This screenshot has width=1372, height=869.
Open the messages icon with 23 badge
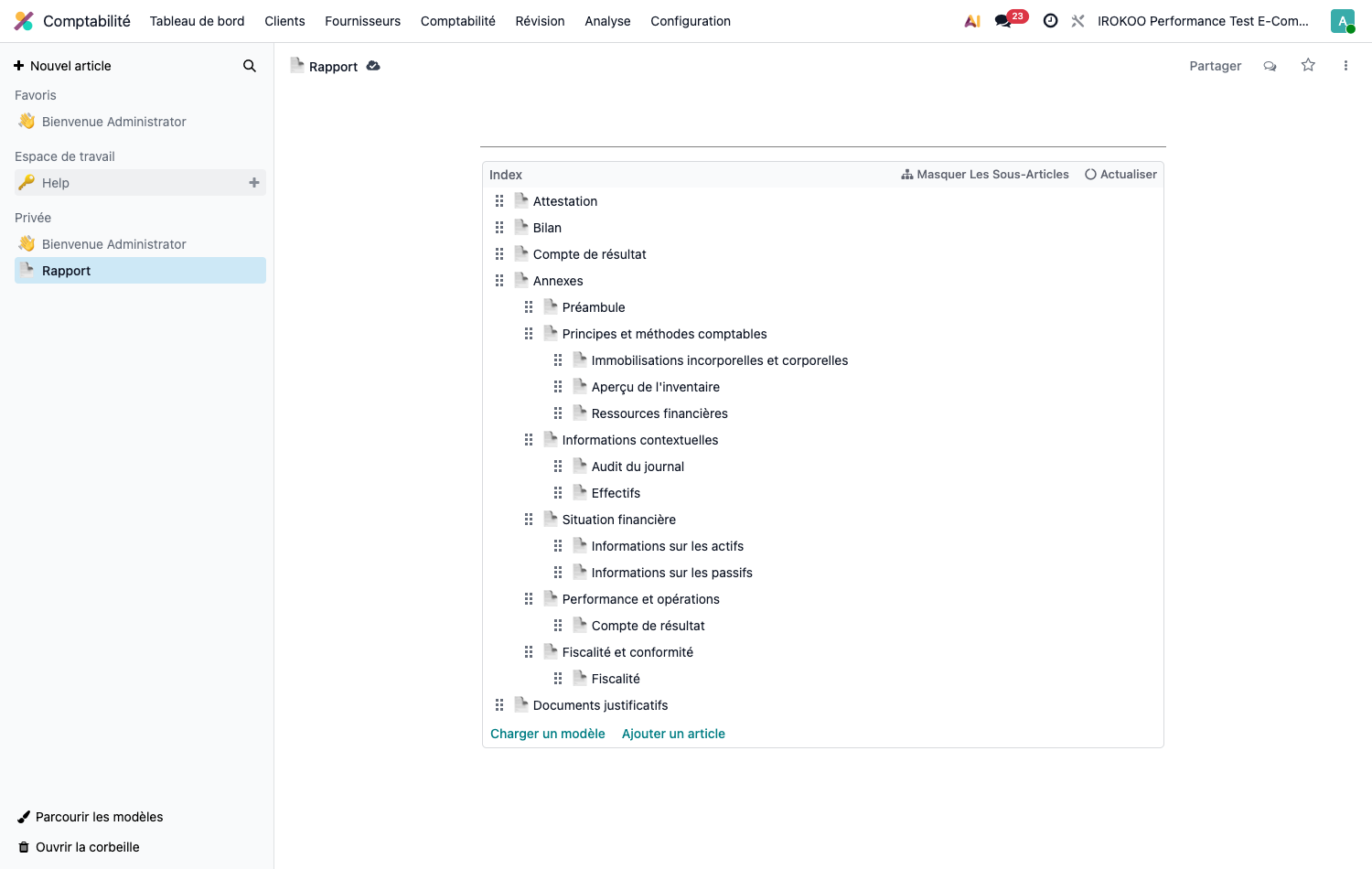tap(1011, 19)
